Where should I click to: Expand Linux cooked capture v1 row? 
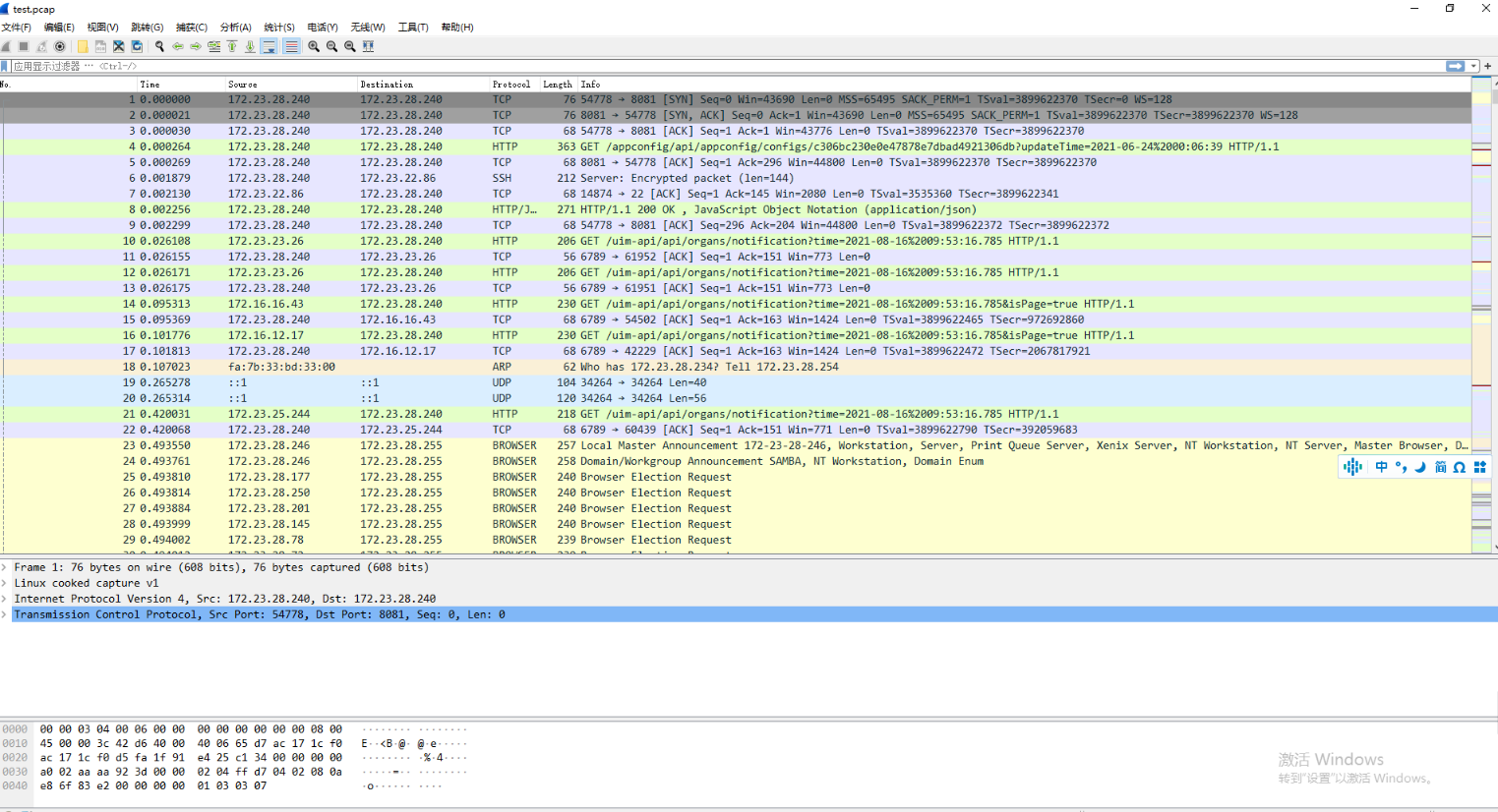coord(5,583)
